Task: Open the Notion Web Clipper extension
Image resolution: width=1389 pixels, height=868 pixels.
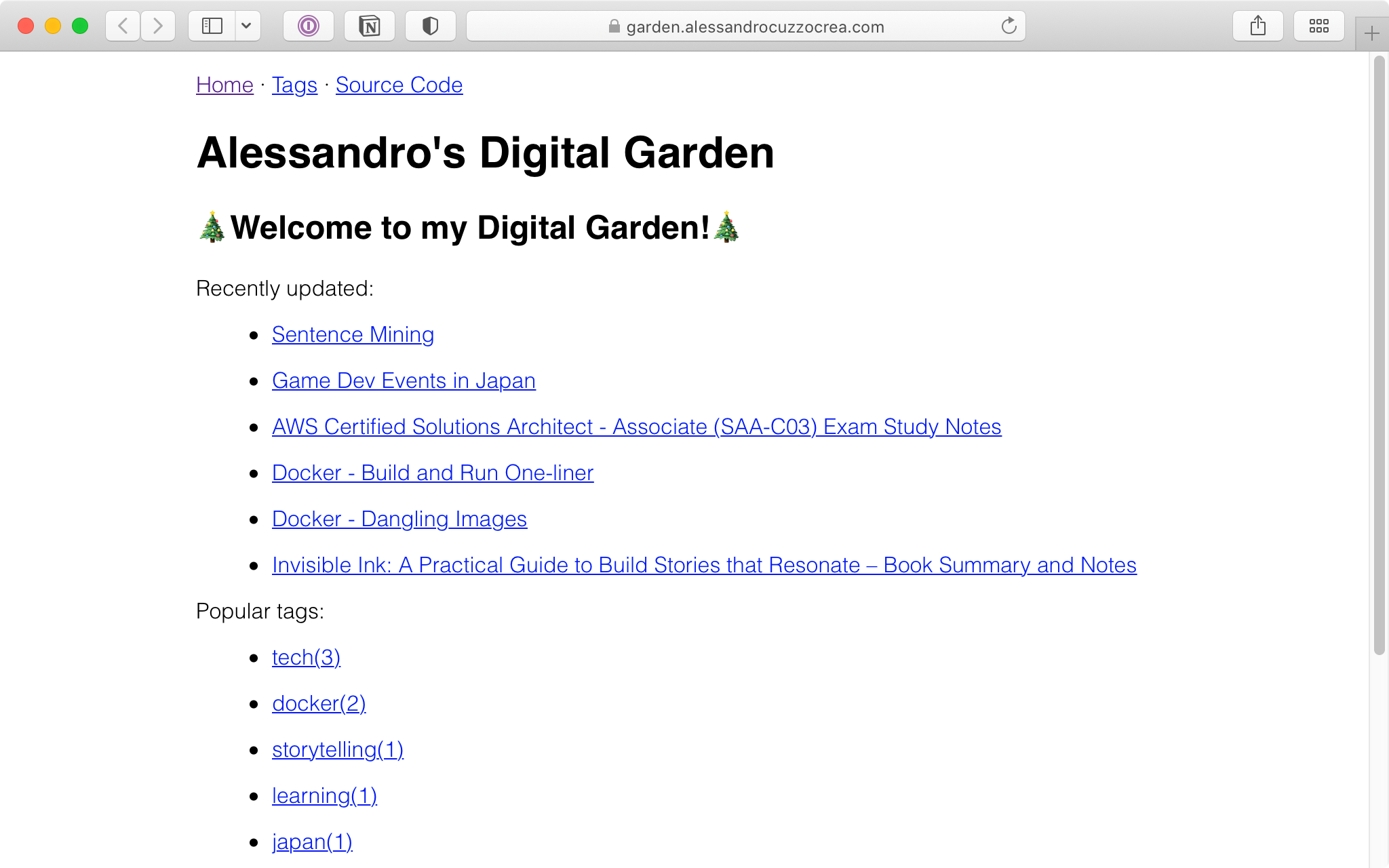Action: click(x=370, y=26)
